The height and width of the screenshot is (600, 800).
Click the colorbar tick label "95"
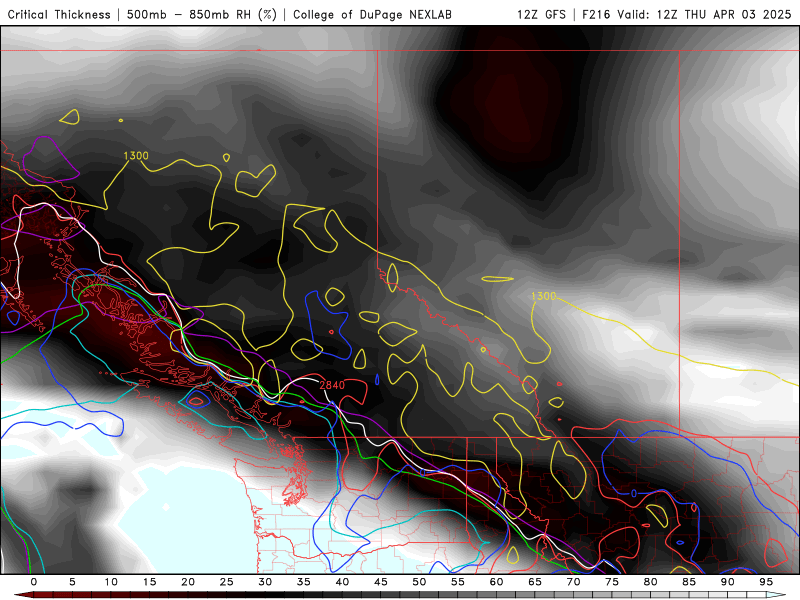coord(766,582)
